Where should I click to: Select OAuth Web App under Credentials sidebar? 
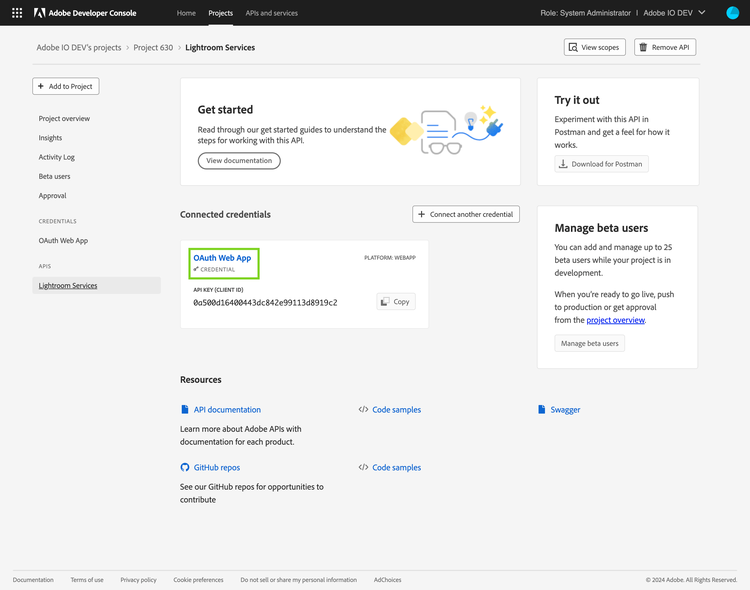[63, 240]
